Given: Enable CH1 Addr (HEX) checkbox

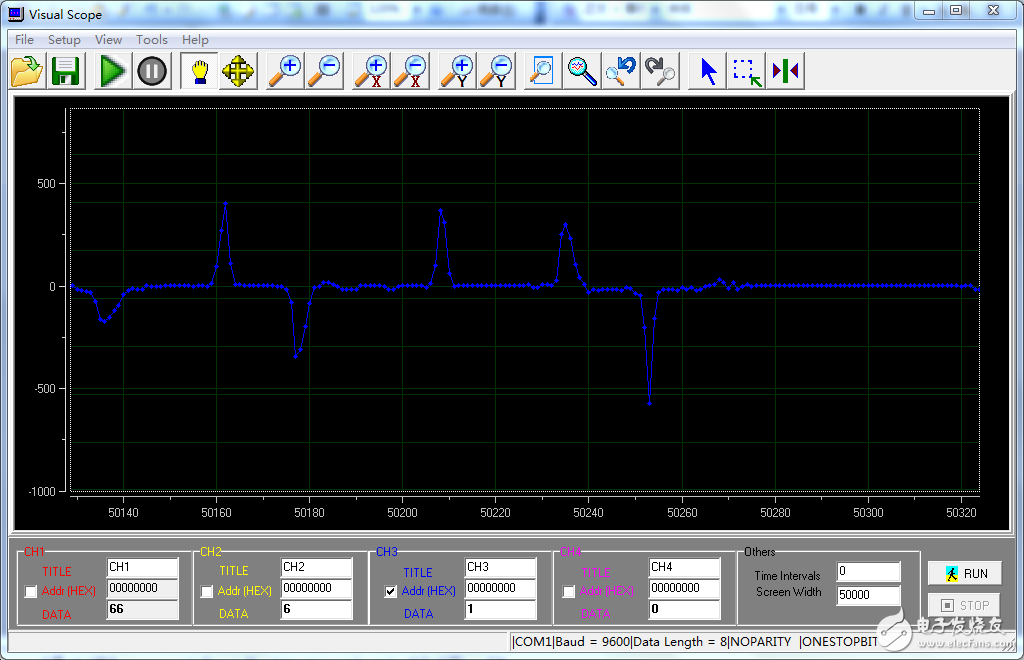Looking at the screenshot, I should (31, 592).
